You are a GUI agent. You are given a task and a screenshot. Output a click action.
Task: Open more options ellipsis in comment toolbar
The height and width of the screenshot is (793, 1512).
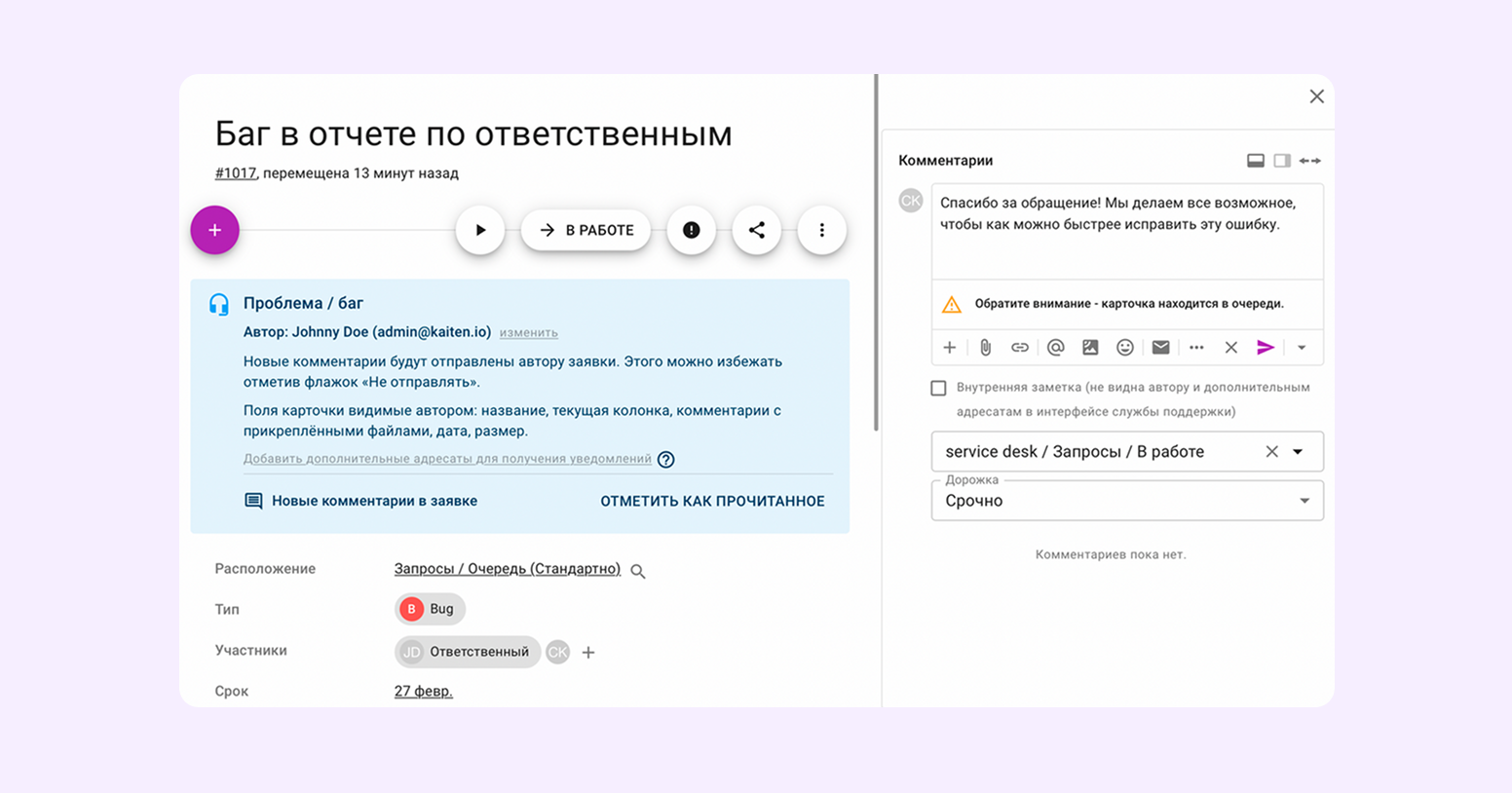(1196, 348)
